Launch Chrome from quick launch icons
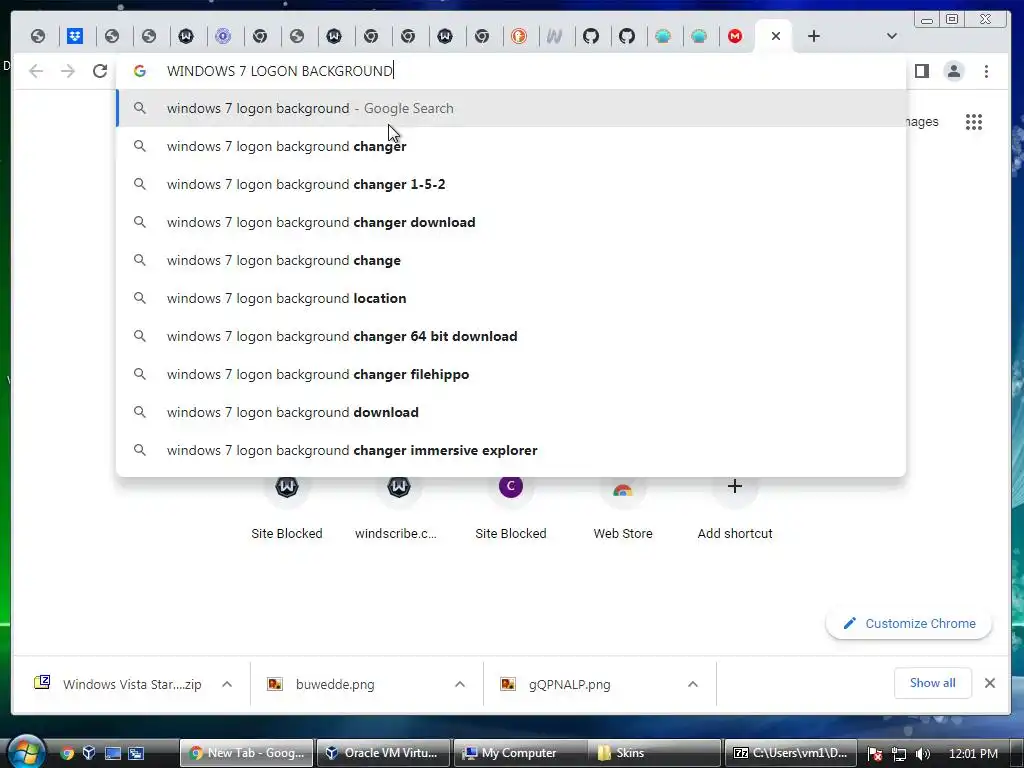The height and width of the screenshot is (768, 1024). (x=67, y=754)
